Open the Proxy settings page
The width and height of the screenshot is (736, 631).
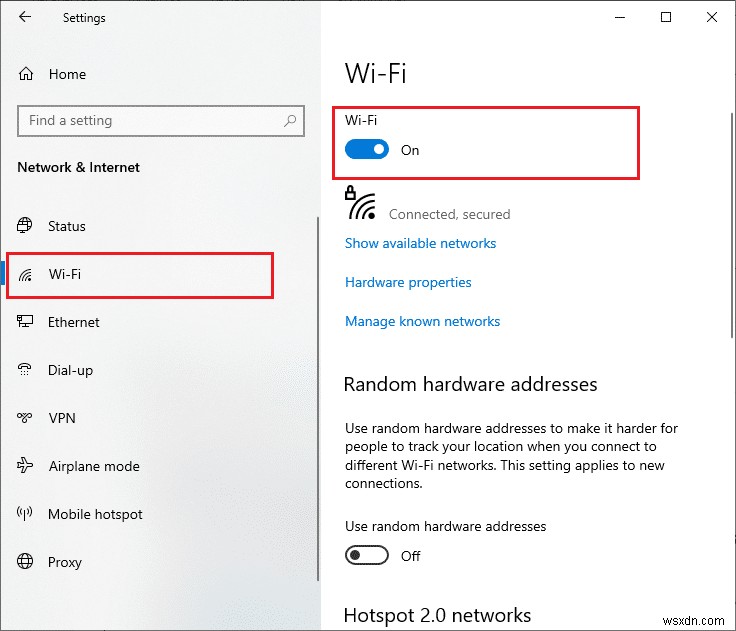click(64, 562)
